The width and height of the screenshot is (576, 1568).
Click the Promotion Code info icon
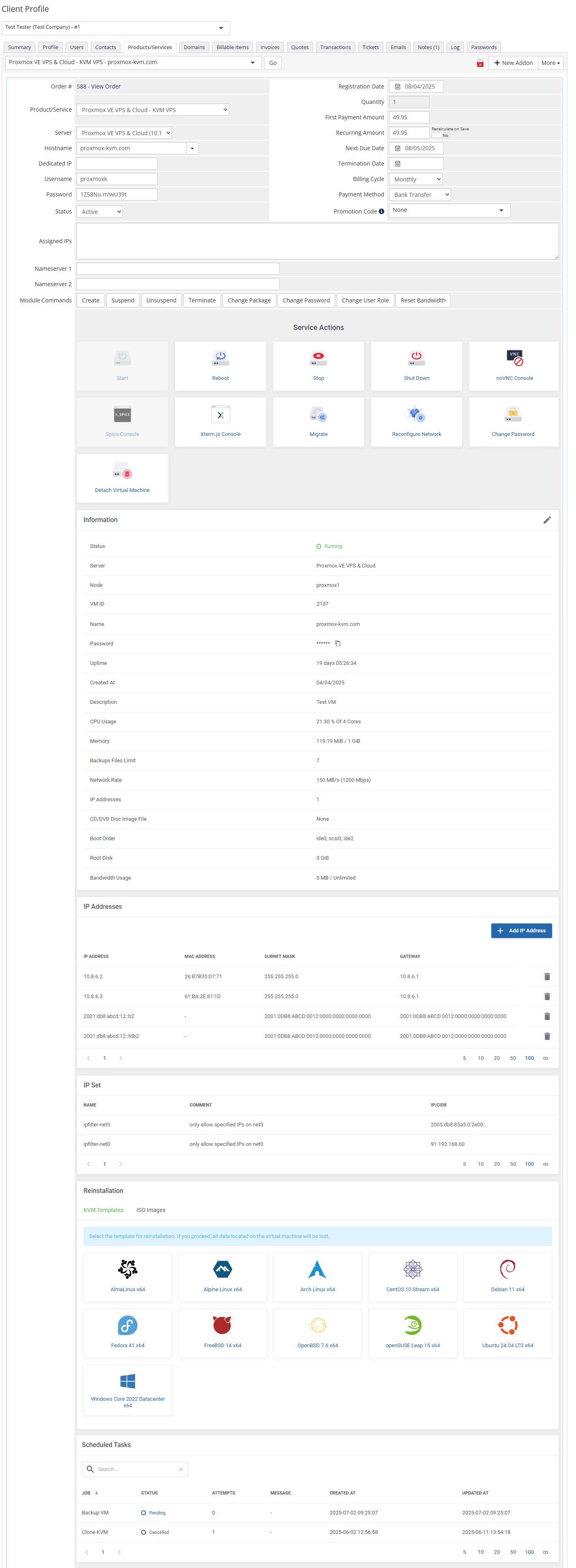[x=381, y=212]
